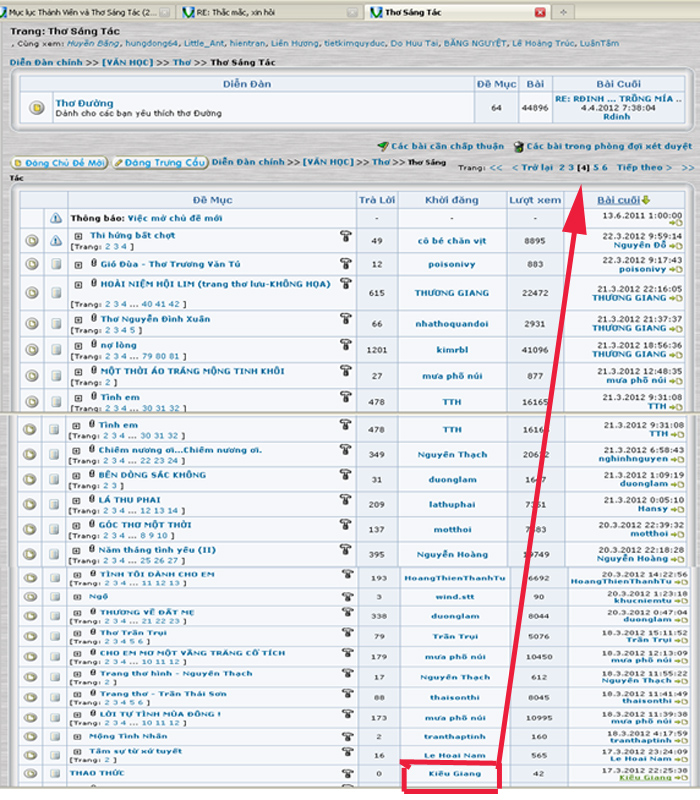This screenshot has height=800, width=700.
Task: Expand the 'Gió Đùa - Thơ Trương Văn Tú' preview
Action: coord(78,265)
